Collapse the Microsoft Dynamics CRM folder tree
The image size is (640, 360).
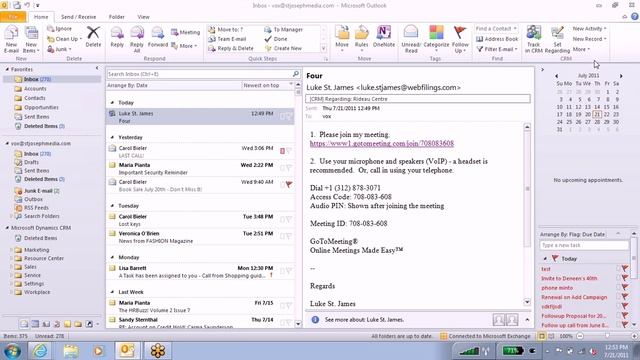pyautogui.click(x=7, y=228)
